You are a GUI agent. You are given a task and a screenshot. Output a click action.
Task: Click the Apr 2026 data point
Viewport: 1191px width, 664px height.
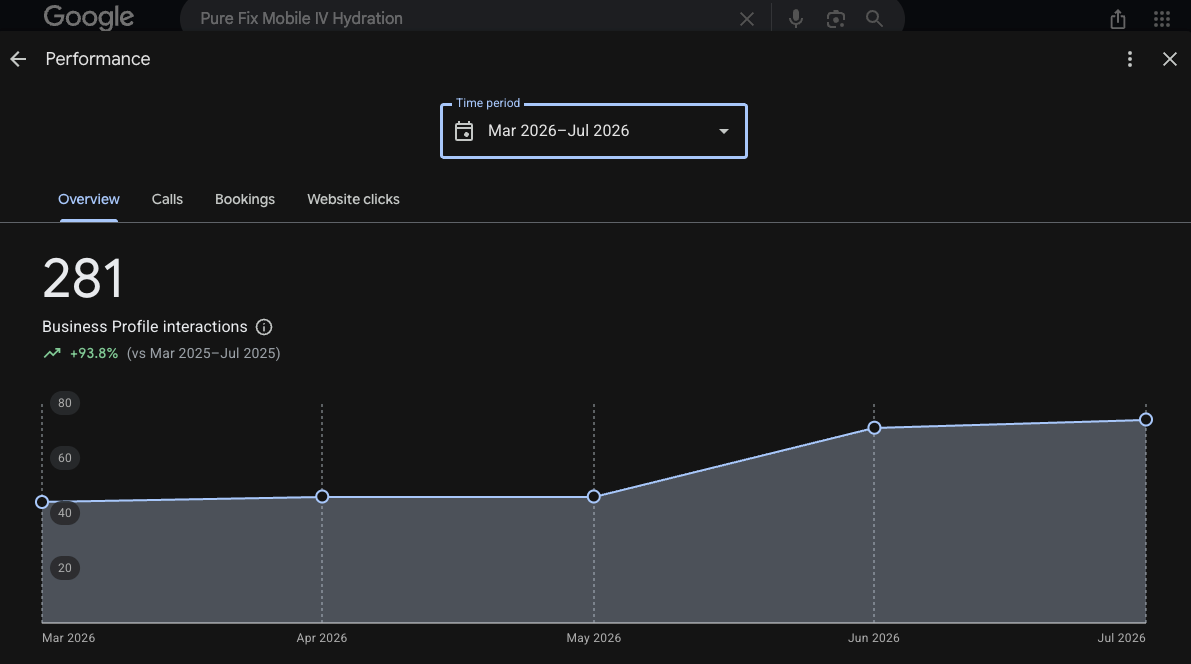tap(322, 496)
